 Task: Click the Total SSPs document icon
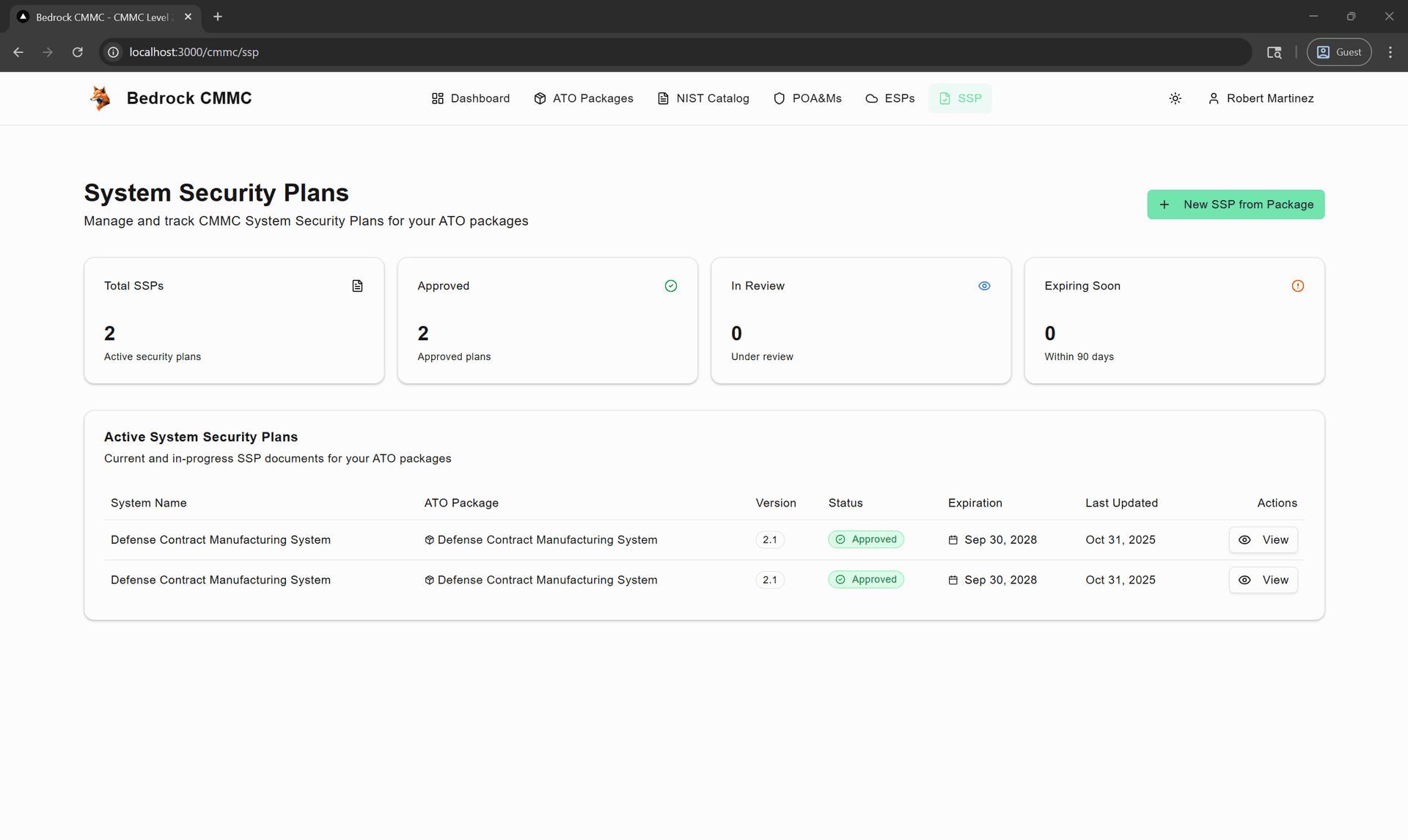[x=357, y=286]
